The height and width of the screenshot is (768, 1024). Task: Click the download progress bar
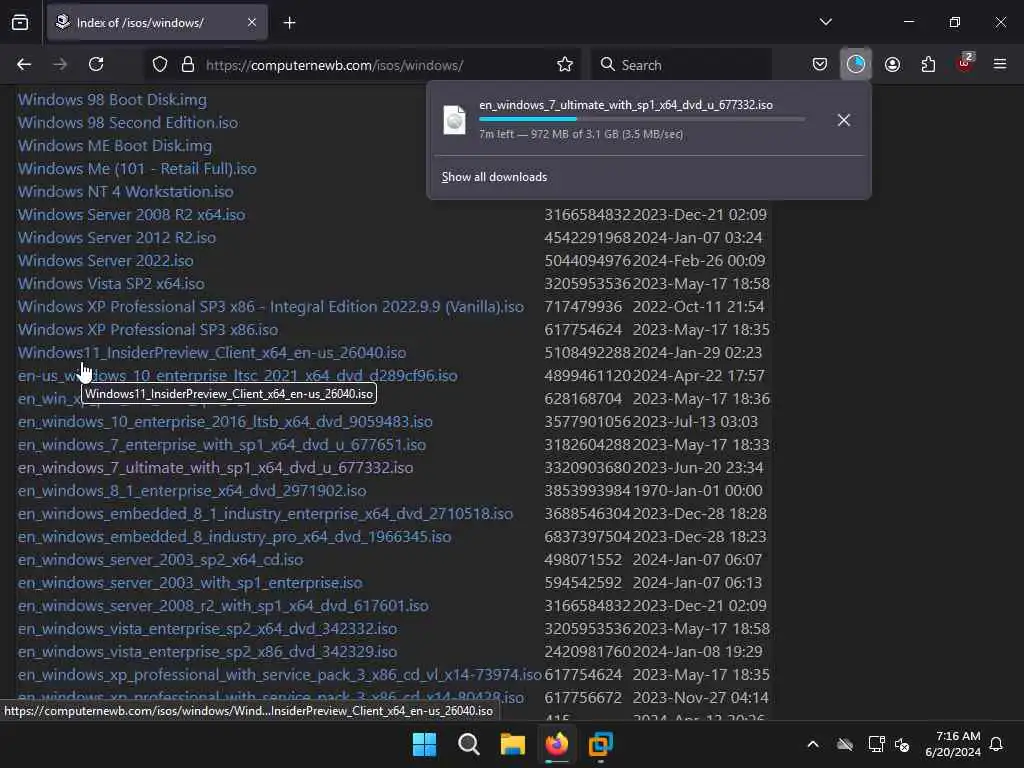pyautogui.click(x=642, y=120)
